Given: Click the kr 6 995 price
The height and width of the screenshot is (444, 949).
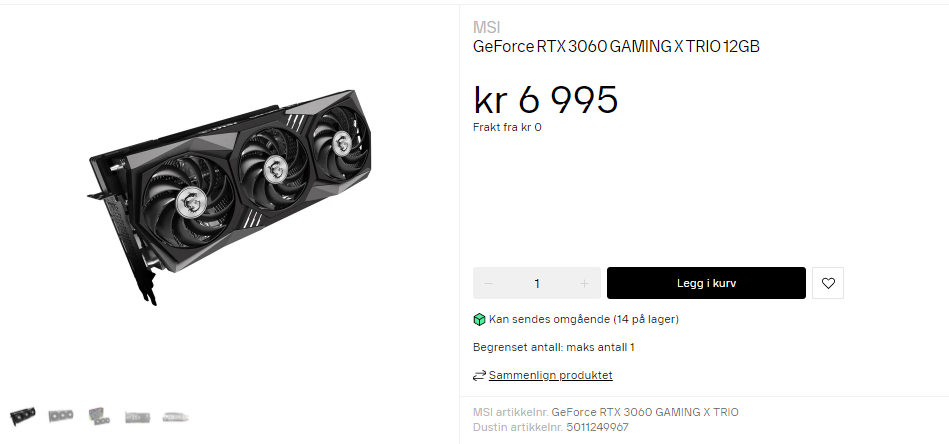Looking at the screenshot, I should [545, 100].
